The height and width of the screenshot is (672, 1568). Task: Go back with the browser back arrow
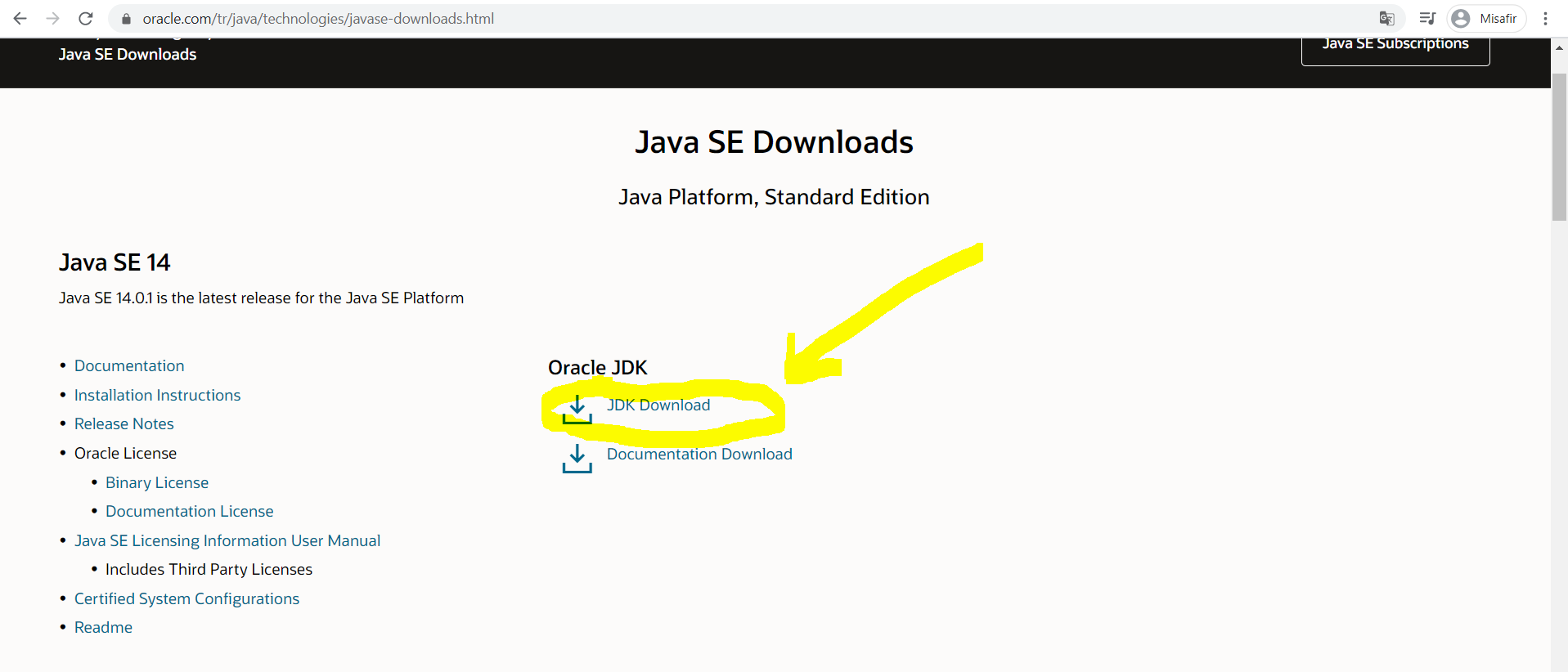click(x=20, y=18)
